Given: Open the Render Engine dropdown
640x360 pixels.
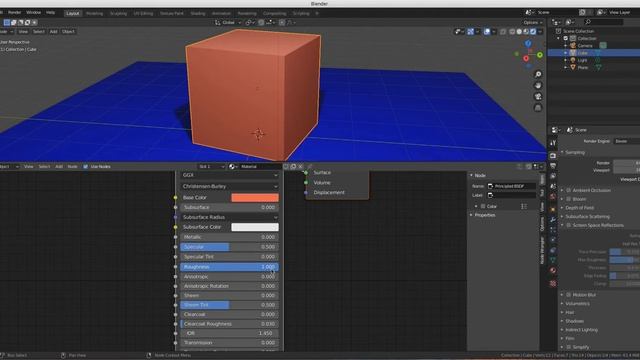Looking at the screenshot, I should (x=627, y=141).
